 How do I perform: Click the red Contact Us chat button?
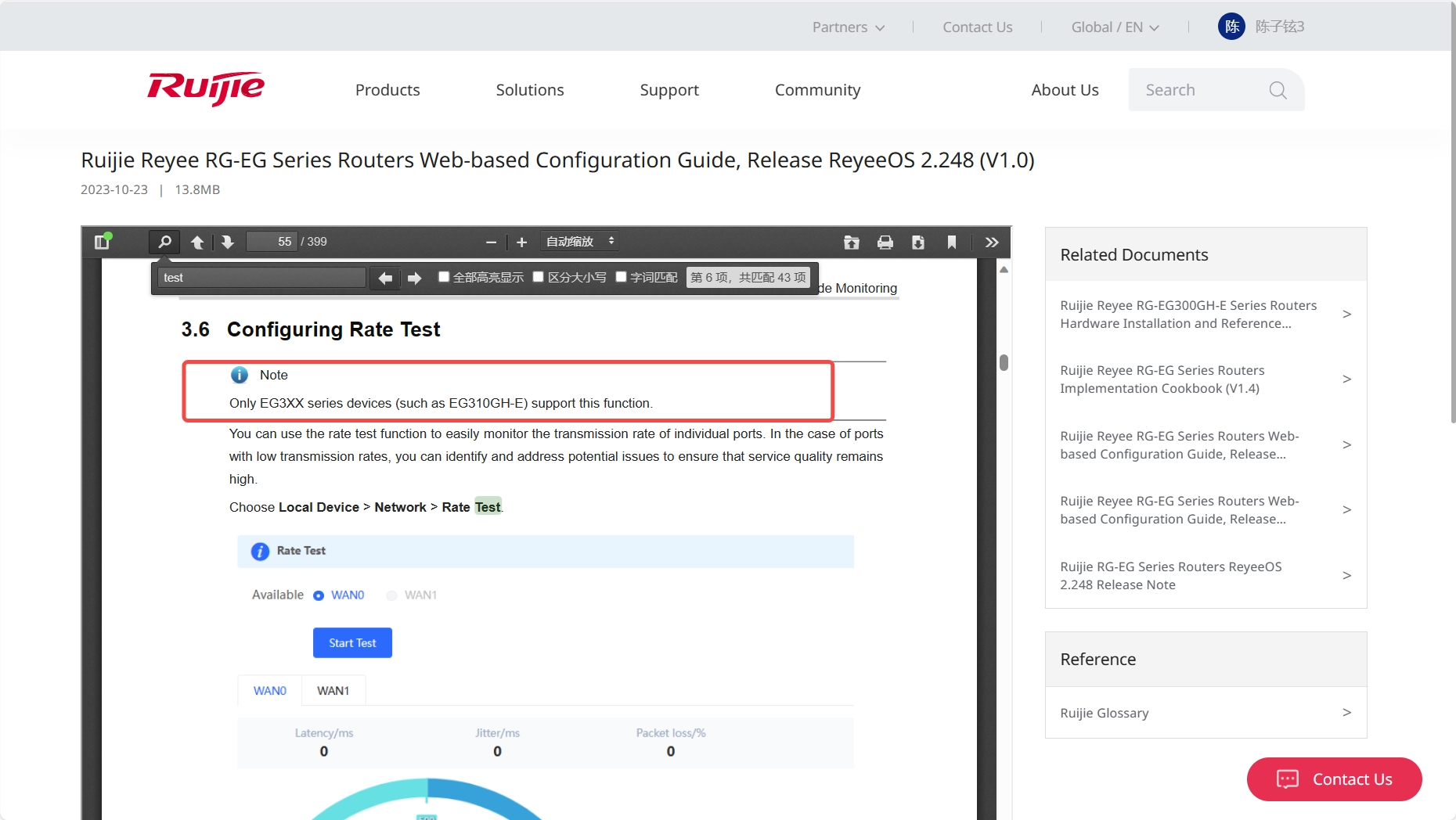(1334, 779)
